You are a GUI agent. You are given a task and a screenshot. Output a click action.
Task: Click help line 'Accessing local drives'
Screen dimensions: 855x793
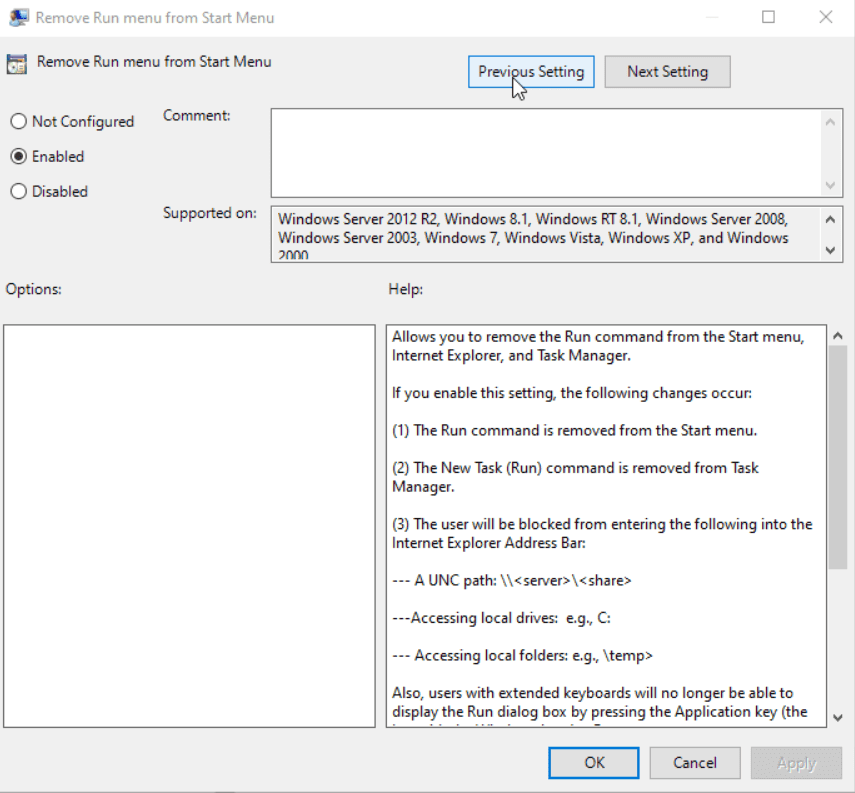502,618
